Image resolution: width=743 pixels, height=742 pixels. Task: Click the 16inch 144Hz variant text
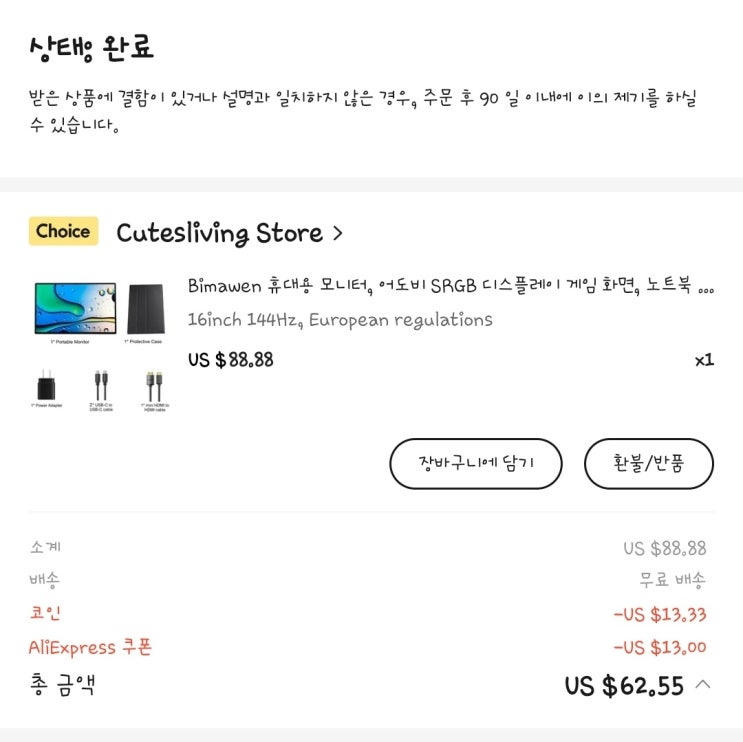click(x=340, y=320)
